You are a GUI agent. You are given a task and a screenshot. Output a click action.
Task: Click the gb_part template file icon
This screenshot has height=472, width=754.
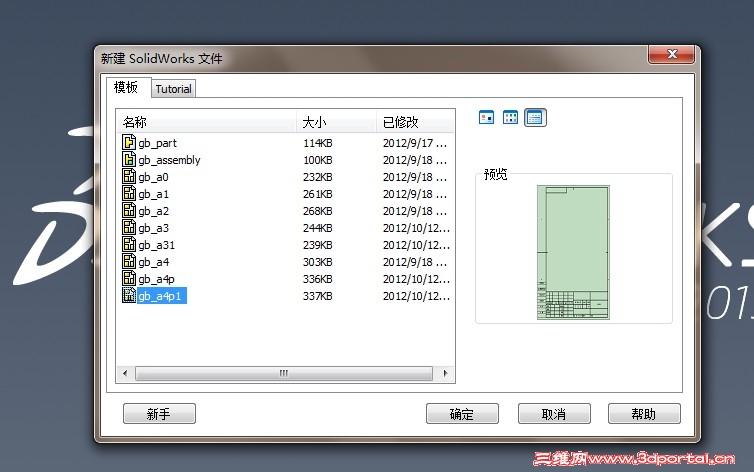tap(129, 142)
